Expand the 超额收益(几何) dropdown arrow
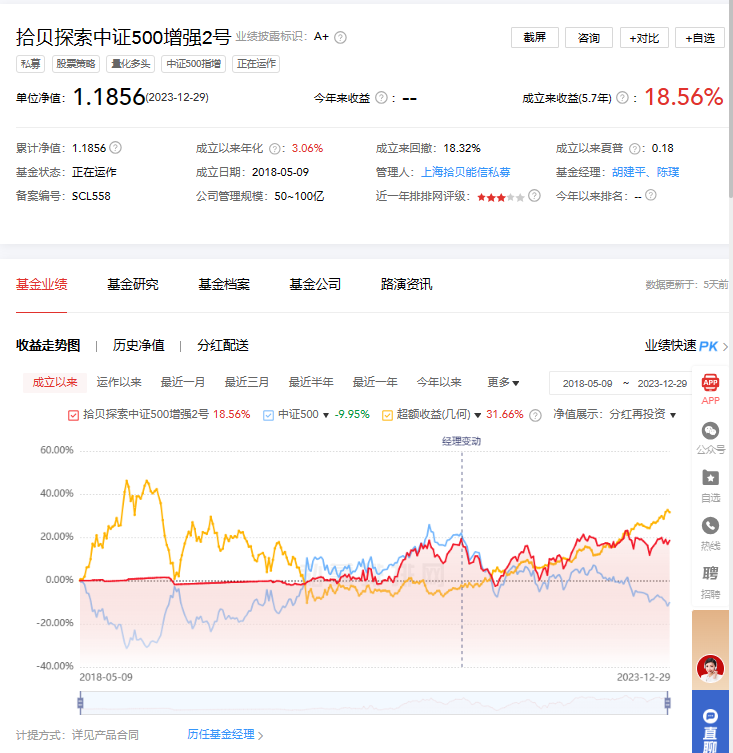 pyautogui.click(x=477, y=415)
